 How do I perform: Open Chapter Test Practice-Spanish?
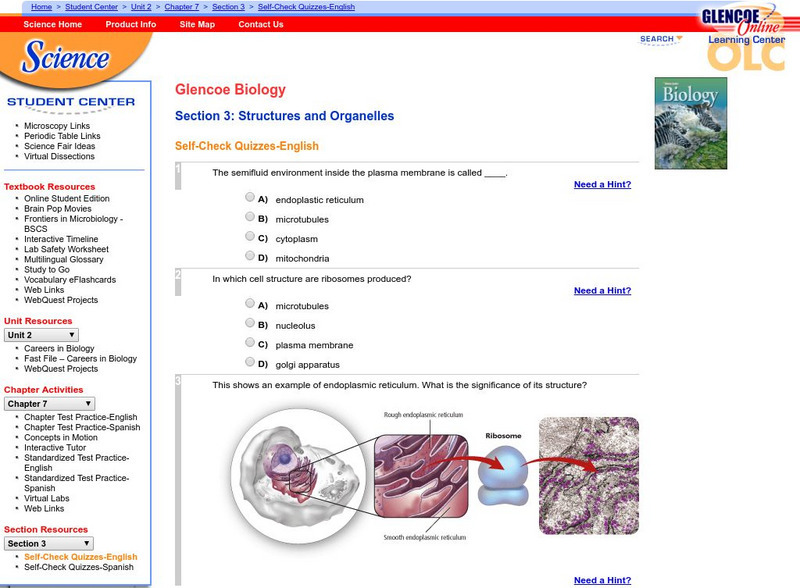[x=82, y=427]
